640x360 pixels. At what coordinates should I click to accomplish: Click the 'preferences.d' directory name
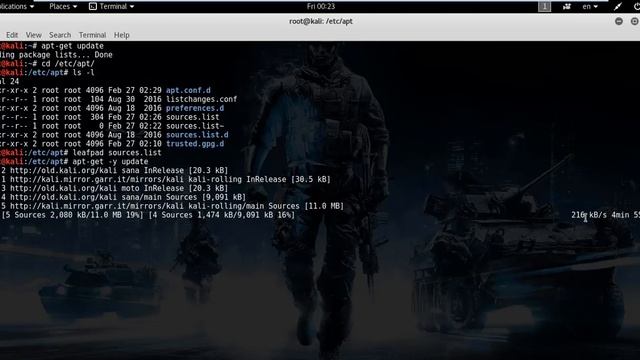tap(195, 109)
